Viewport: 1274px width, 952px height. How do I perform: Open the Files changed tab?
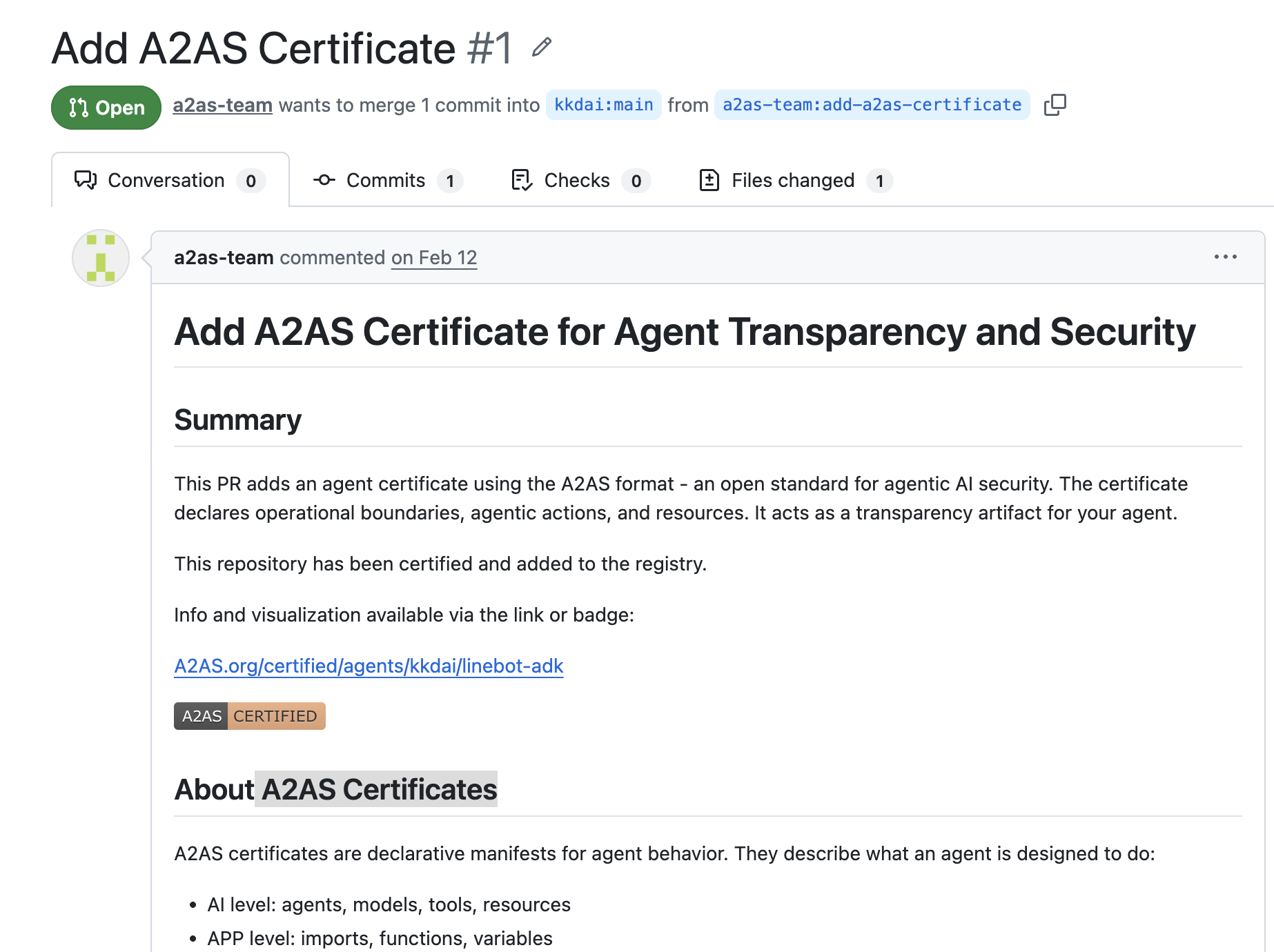coord(793,180)
